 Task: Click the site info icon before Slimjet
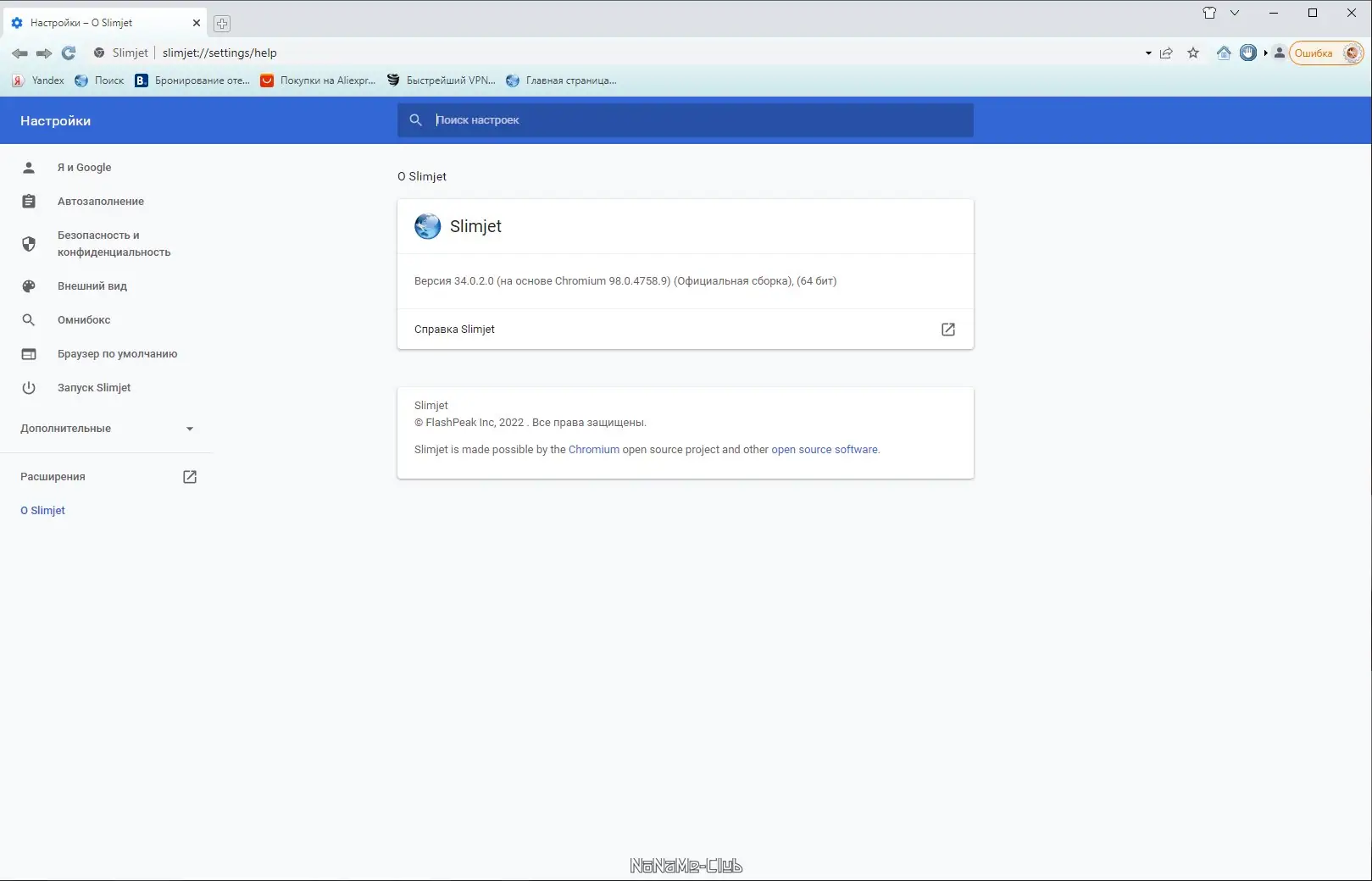[x=99, y=53]
